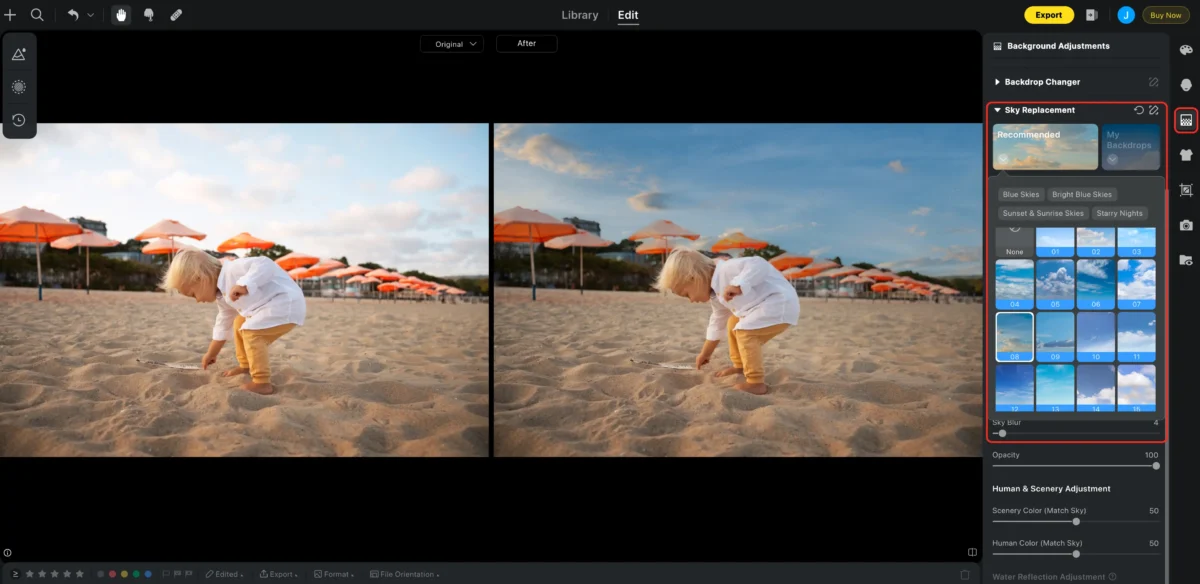Screen dimensions: 1200x584
Task: Open the Export dropdown in bottom bar
Action: click(x=279, y=574)
